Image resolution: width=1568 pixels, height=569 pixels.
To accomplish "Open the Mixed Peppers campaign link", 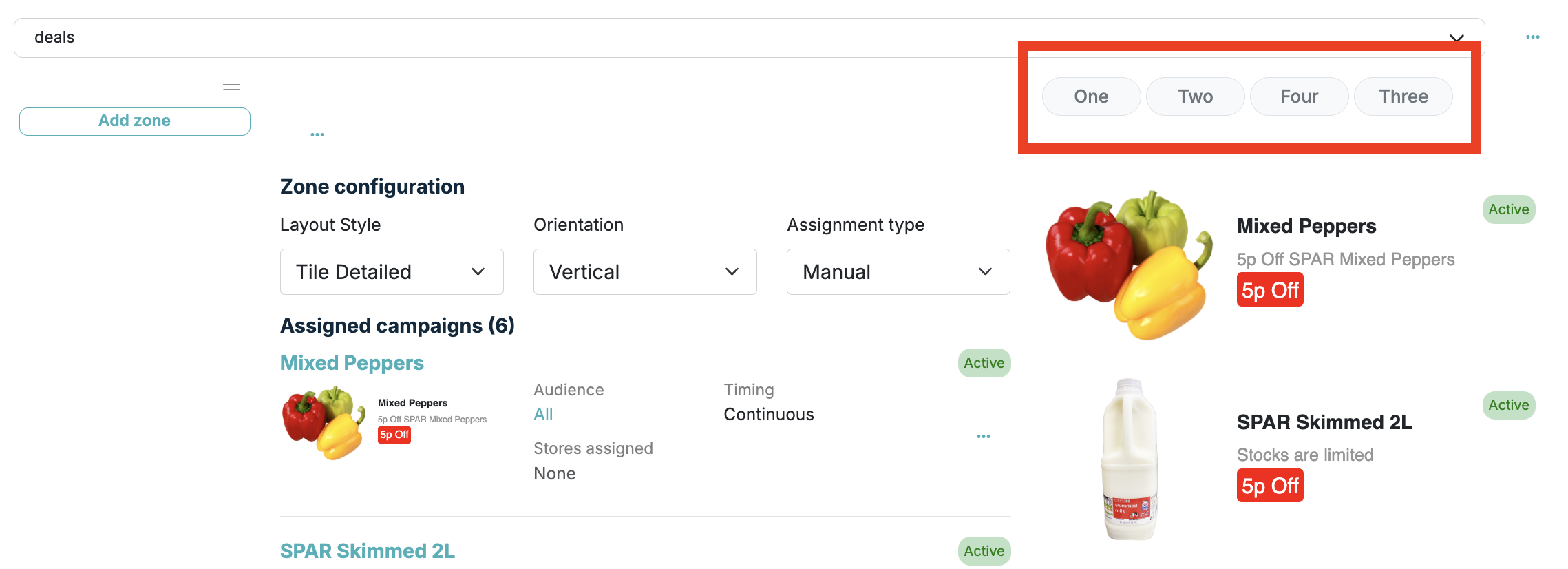I will coord(352,363).
